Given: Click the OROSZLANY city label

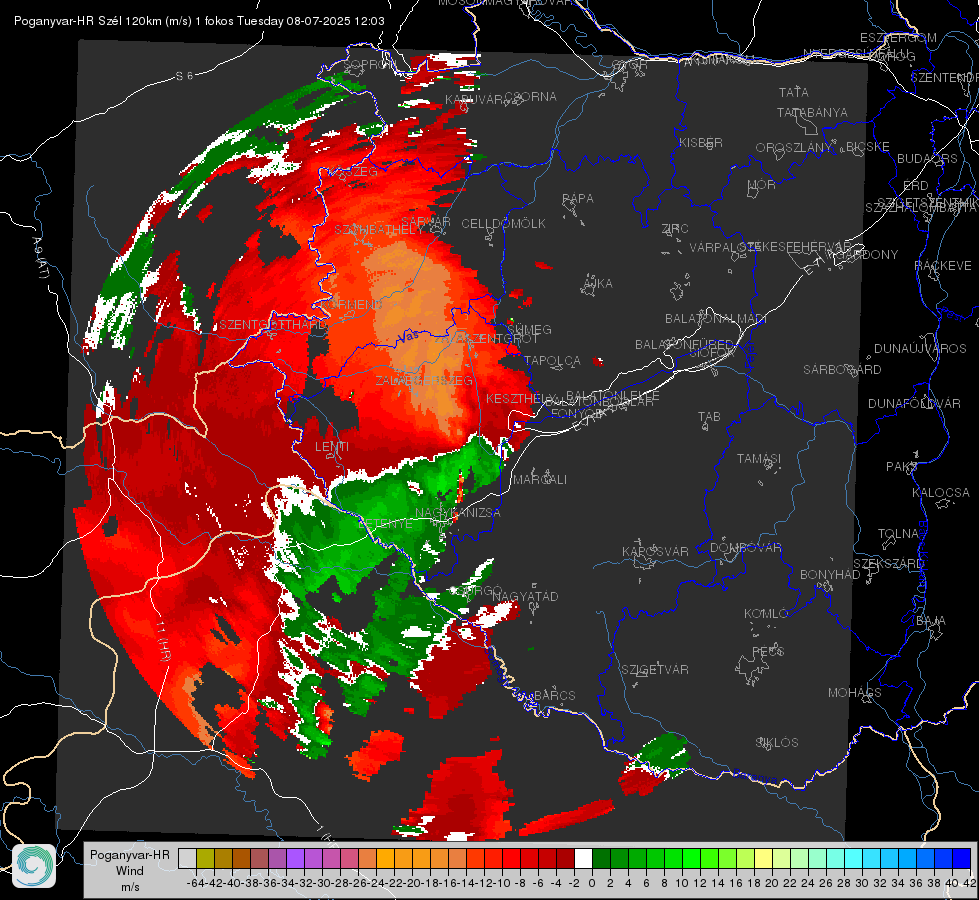Looking at the screenshot, I should pos(794,147).
